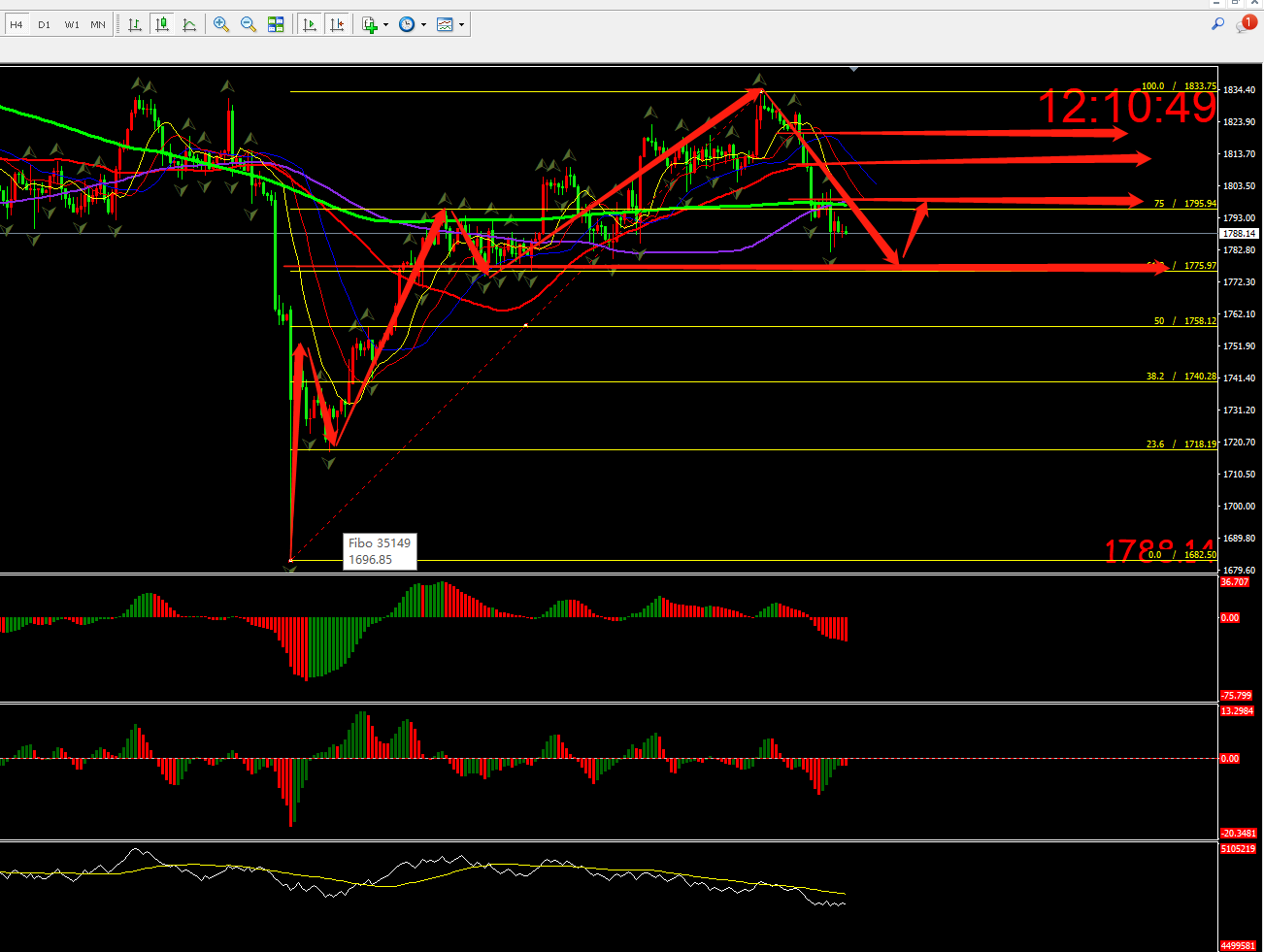Viewport: 1264px width, 952px height.
Task: Switch to D1 daily timeframe
Action: (x=44, y=24)
